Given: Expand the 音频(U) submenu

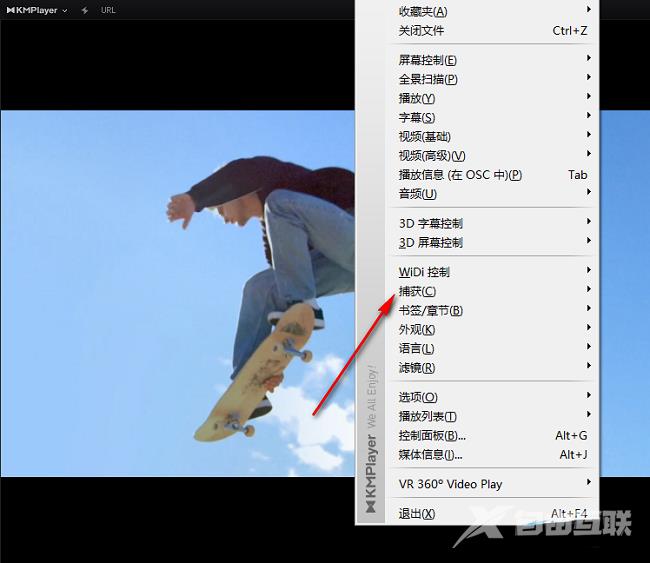Looking at the screenshot, I should [418, 194].
